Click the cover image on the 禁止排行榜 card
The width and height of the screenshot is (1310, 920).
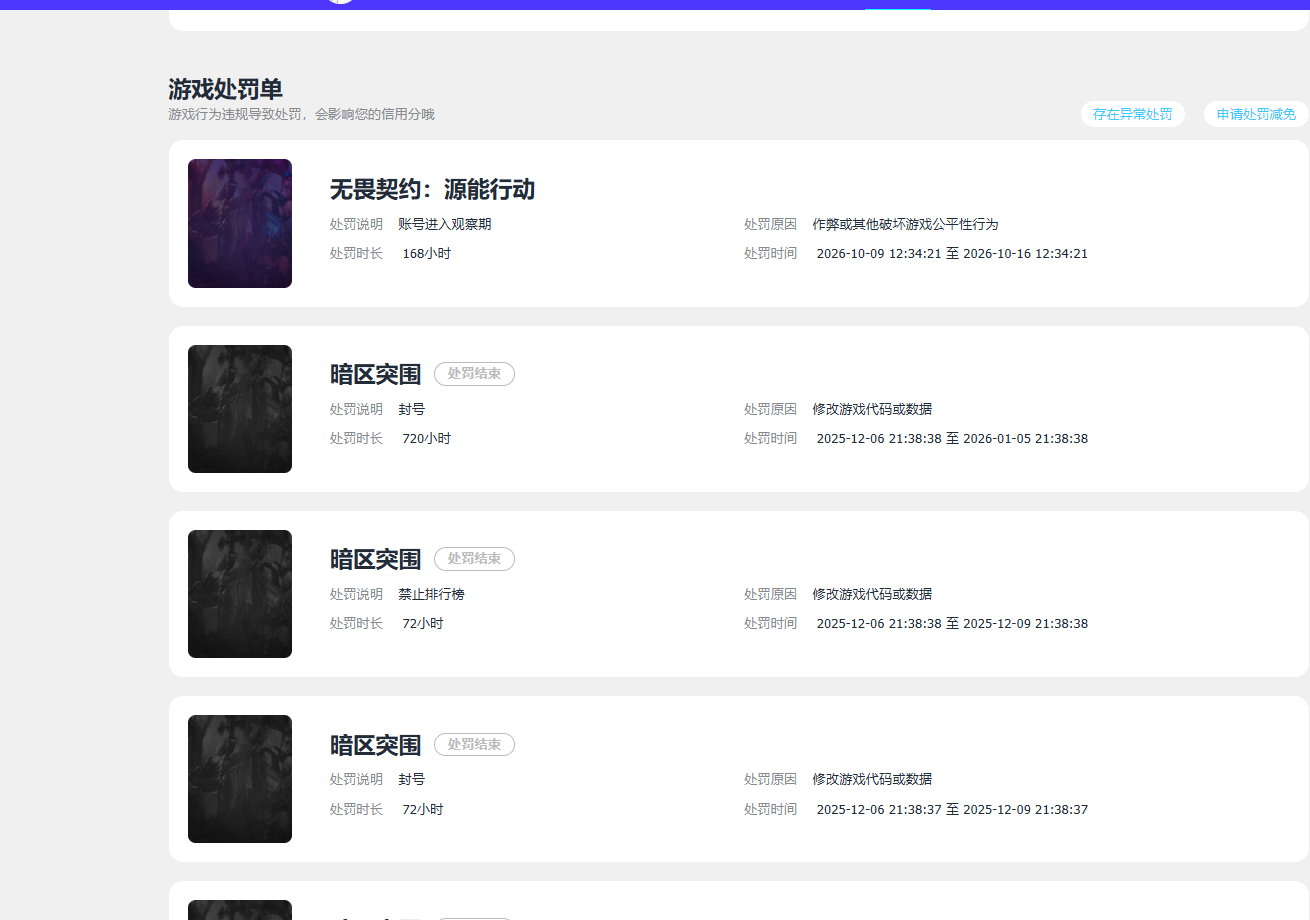pos(240,594)
